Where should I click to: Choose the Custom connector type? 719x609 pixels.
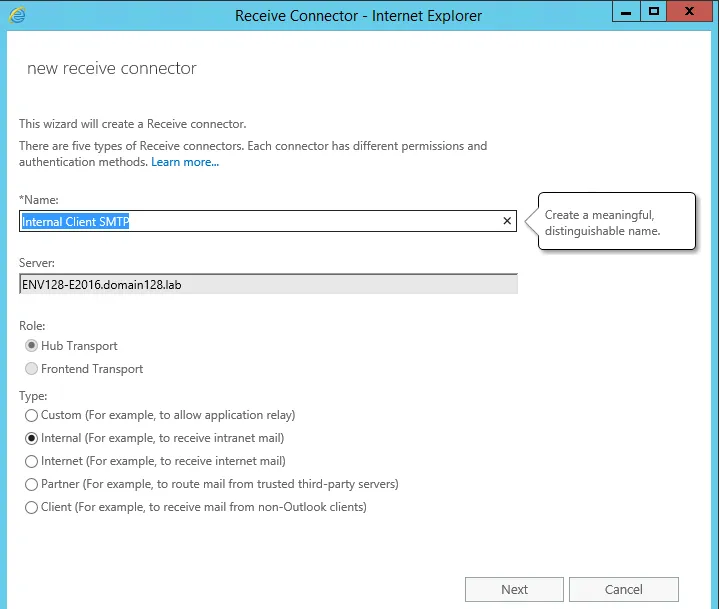(x=33, y=415)
